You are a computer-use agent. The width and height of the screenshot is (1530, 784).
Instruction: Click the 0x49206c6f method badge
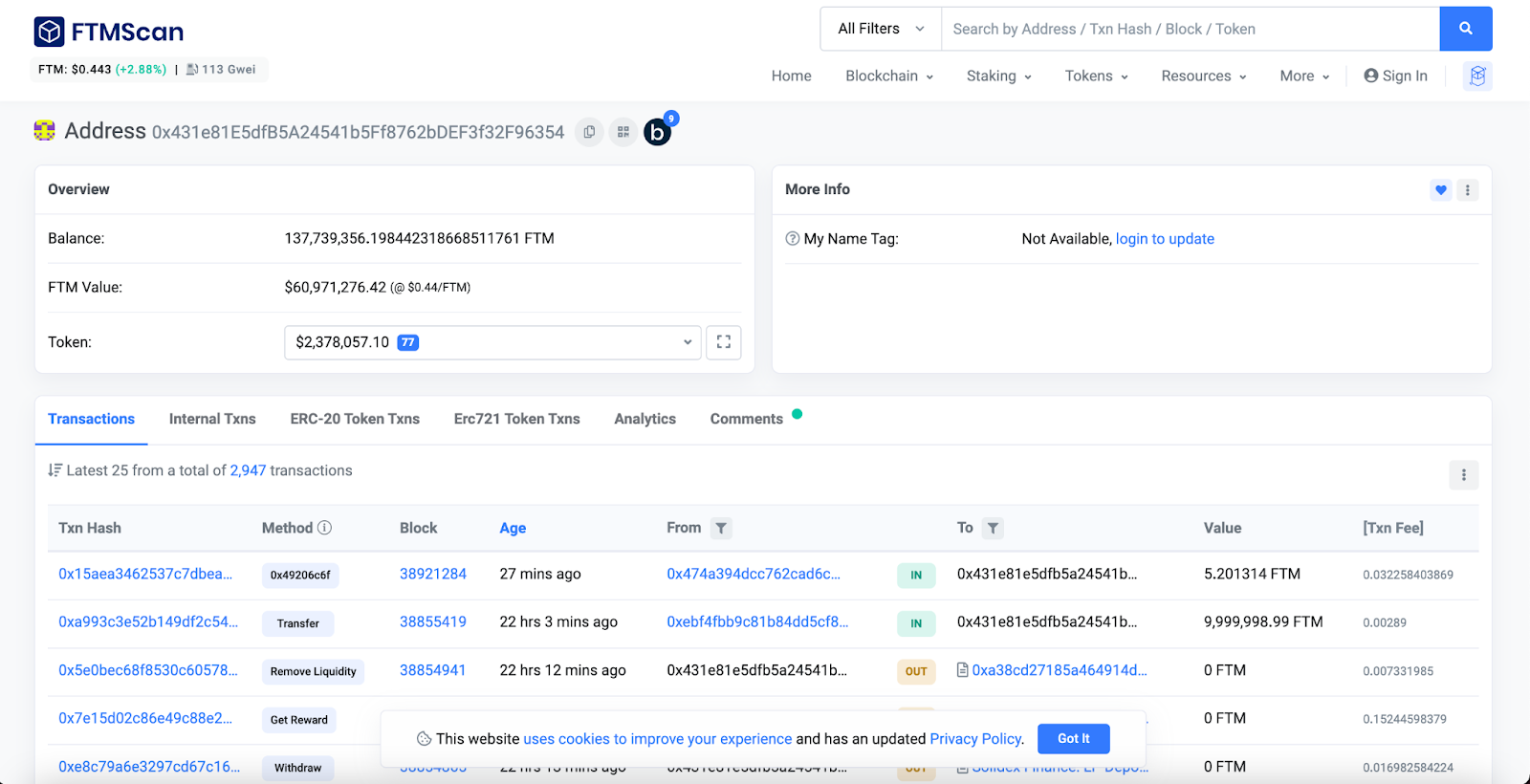coord(300,575)
